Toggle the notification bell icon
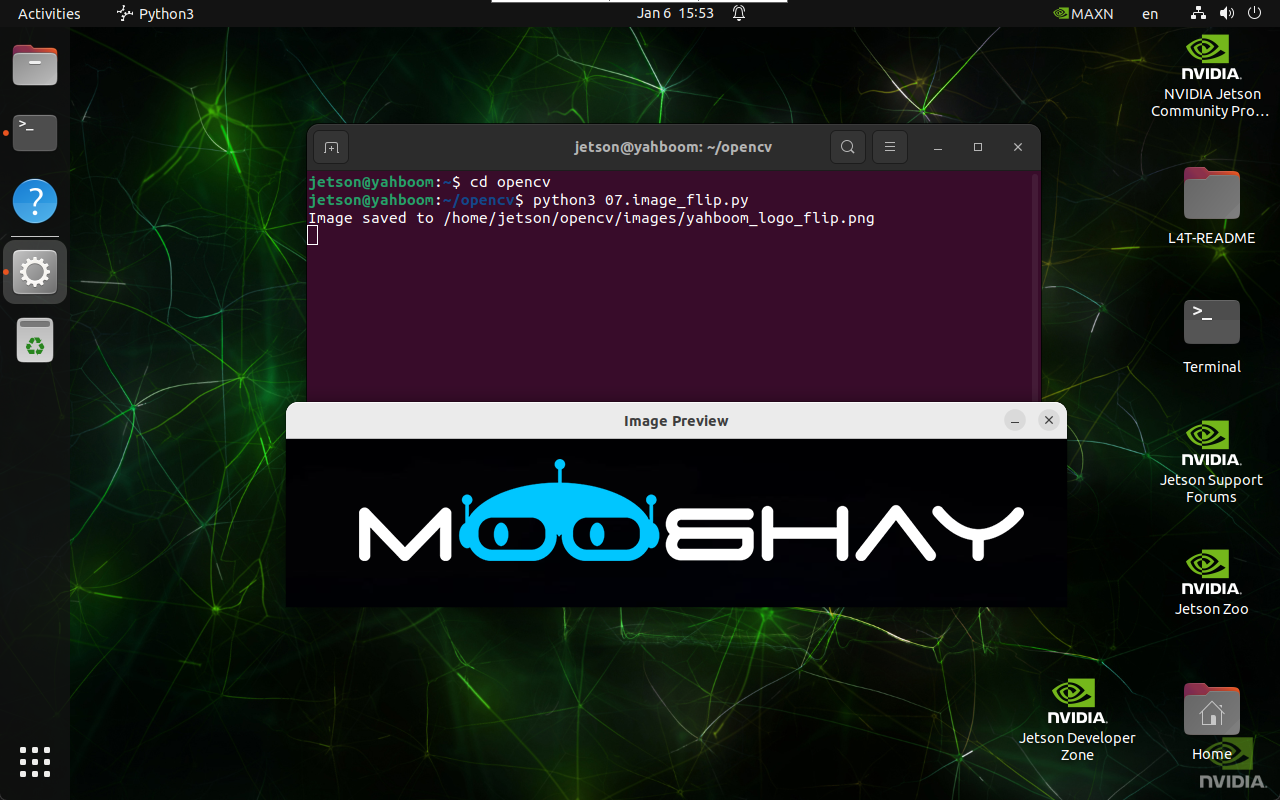 tap(739, 13)
